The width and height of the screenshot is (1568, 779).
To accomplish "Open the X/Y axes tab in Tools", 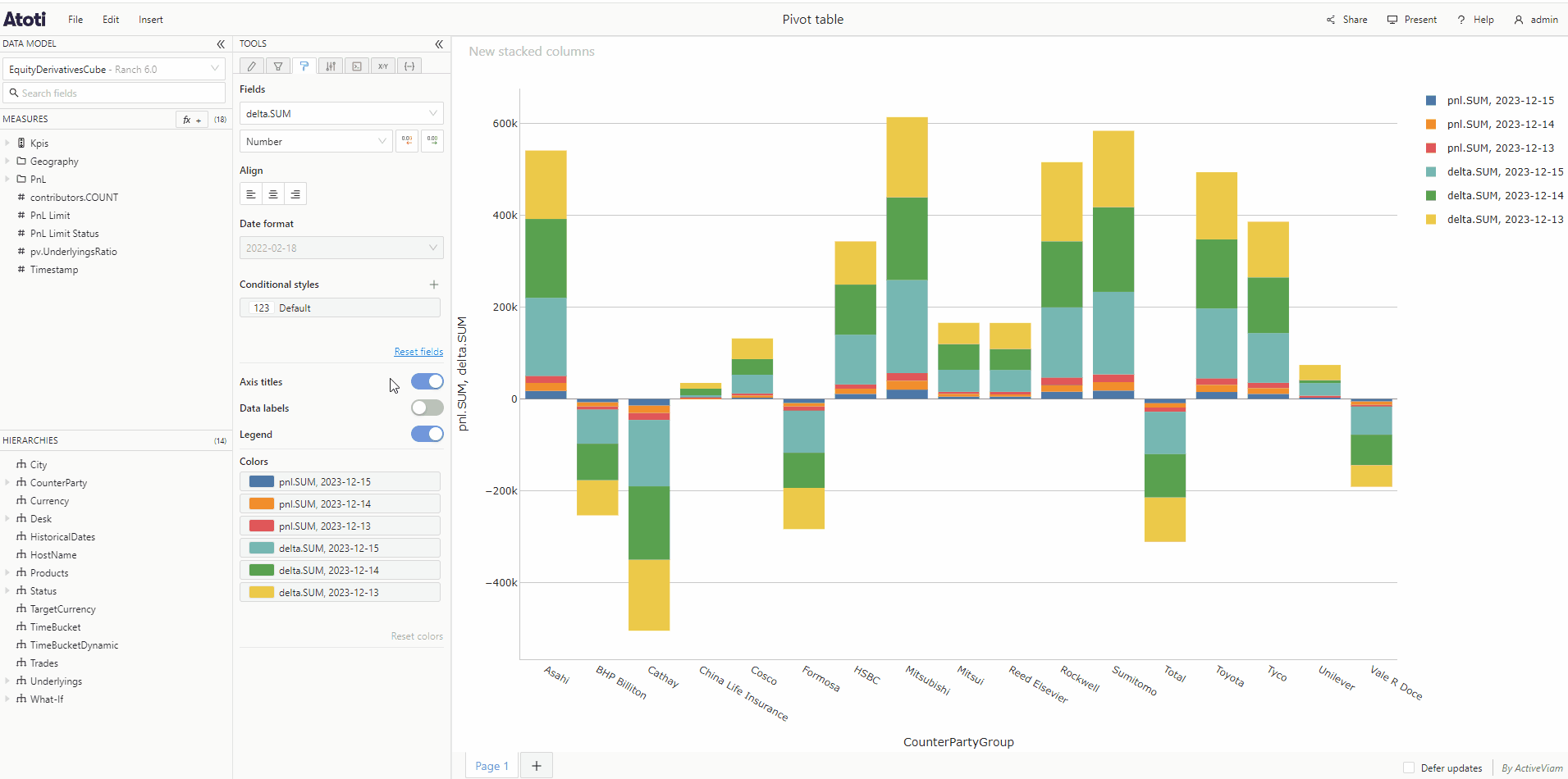I will coord(383,66).
